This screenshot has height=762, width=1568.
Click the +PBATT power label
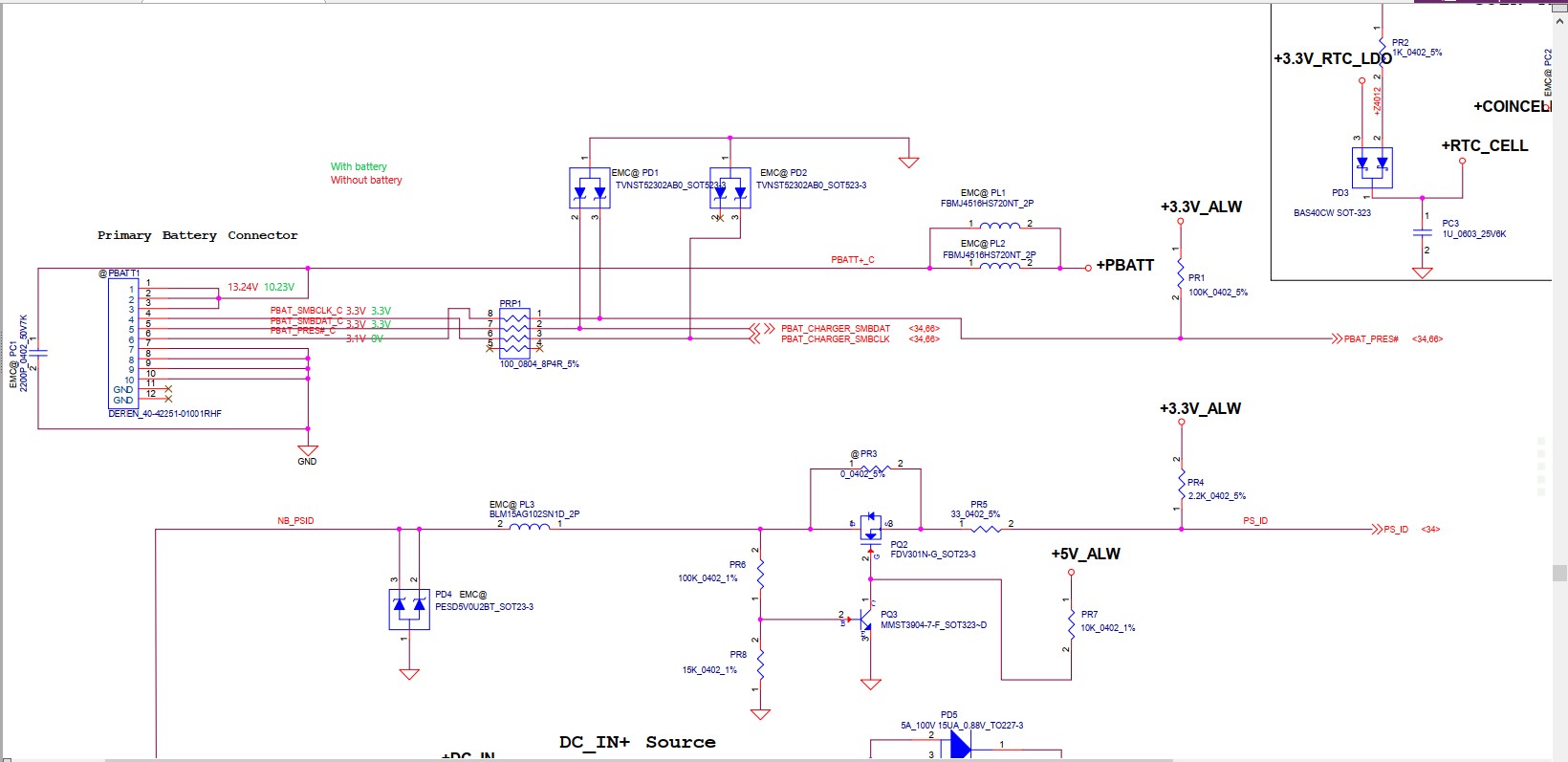[x=1124, y=265]
